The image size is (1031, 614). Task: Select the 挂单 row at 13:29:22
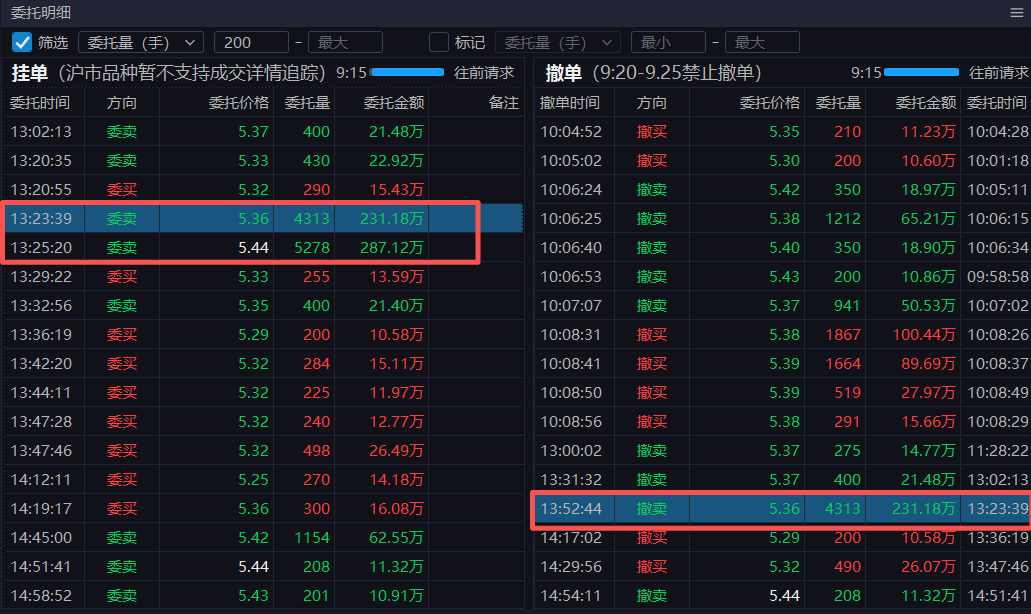tap(263, 276)
